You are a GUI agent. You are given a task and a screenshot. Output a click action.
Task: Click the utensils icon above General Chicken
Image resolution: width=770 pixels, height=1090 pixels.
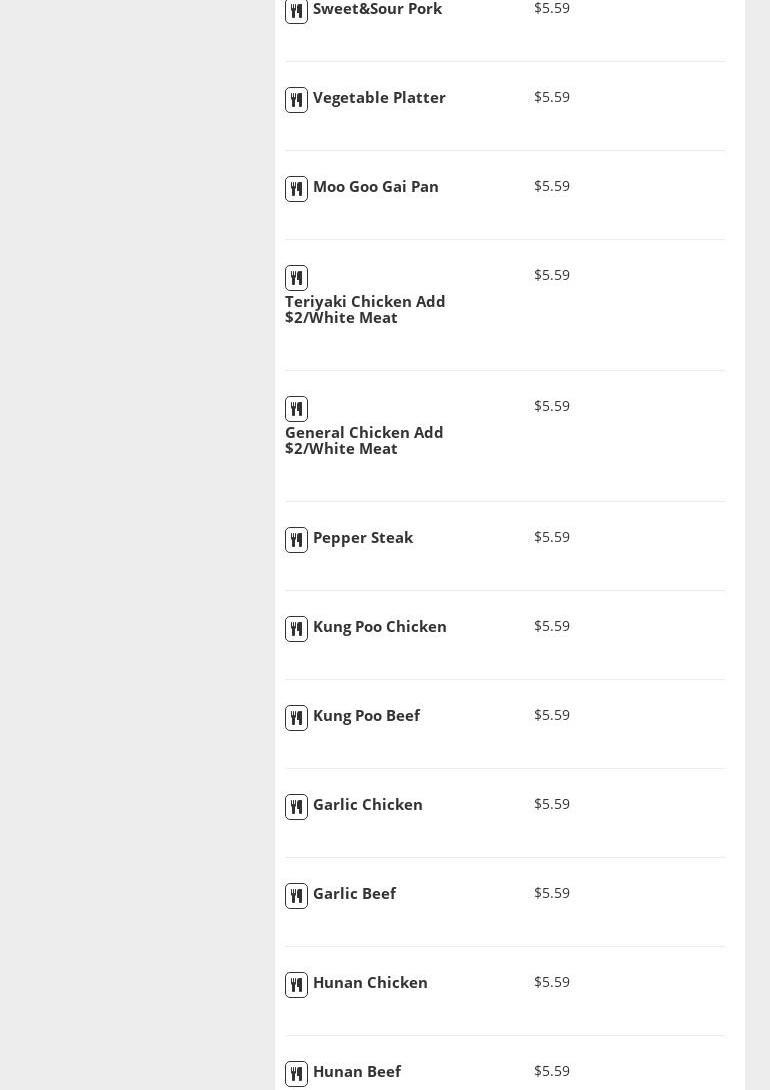click(x=296, y=409)
